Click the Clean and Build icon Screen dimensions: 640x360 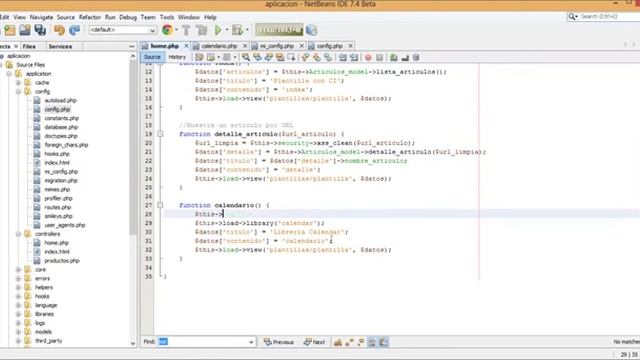coord(201,30)
